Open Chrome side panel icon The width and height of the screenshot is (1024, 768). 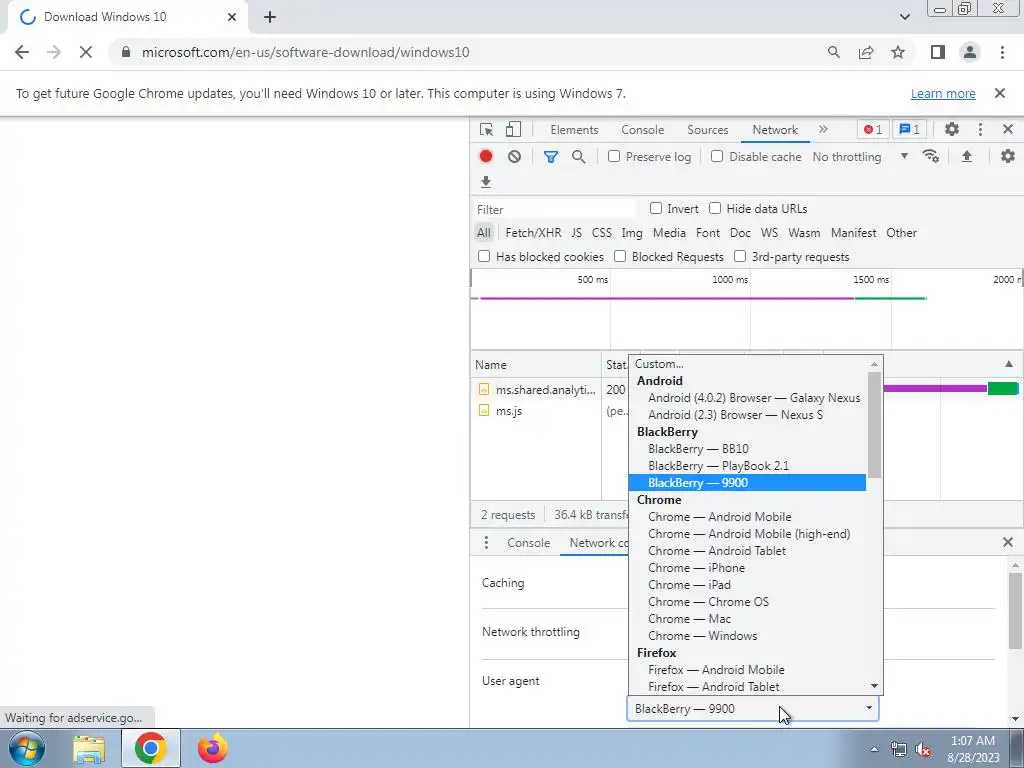(x=938, y=52)
